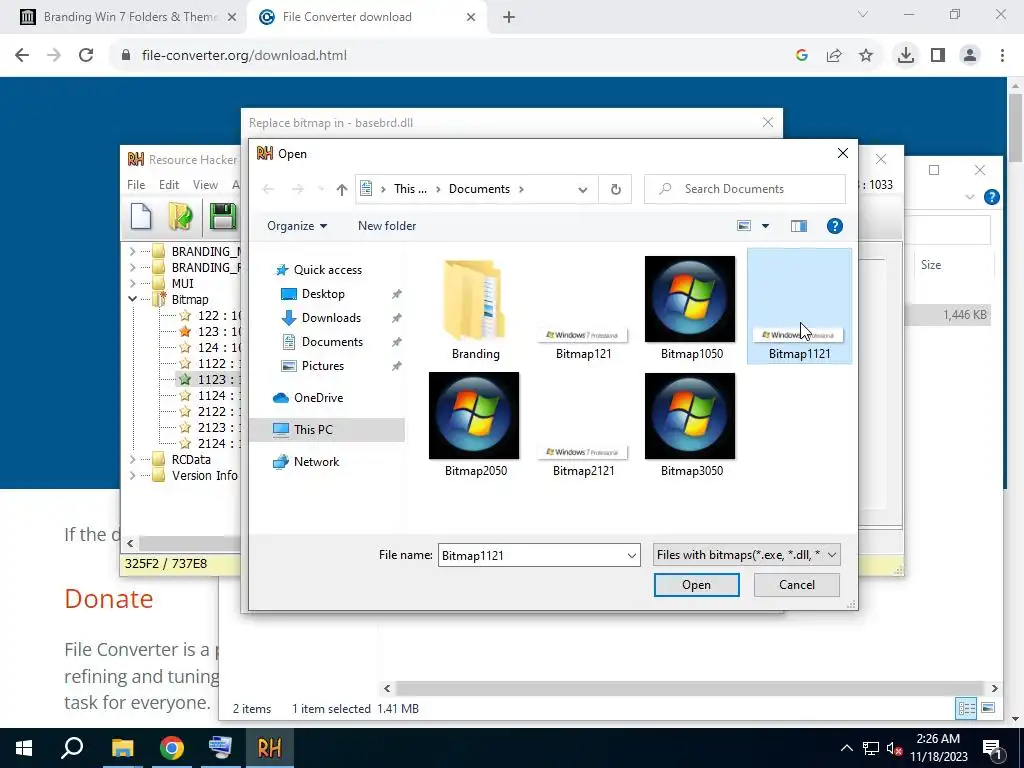Expand the MUI tree folder

133,283
